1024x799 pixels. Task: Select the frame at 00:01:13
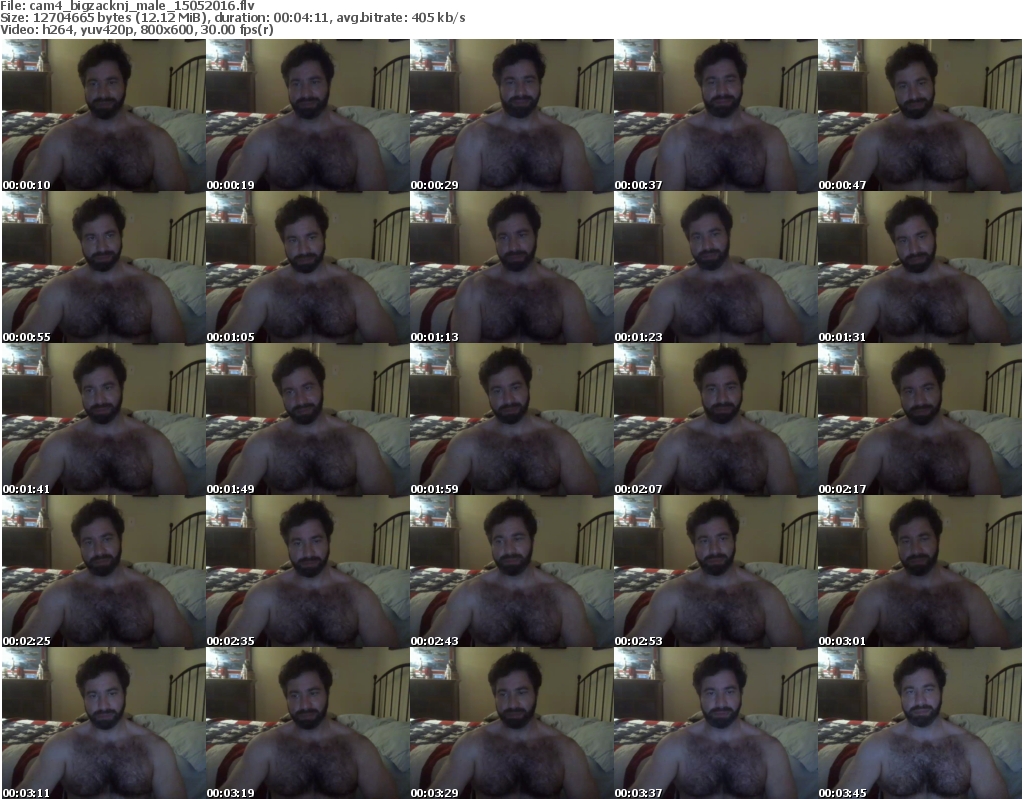[512, 267]
